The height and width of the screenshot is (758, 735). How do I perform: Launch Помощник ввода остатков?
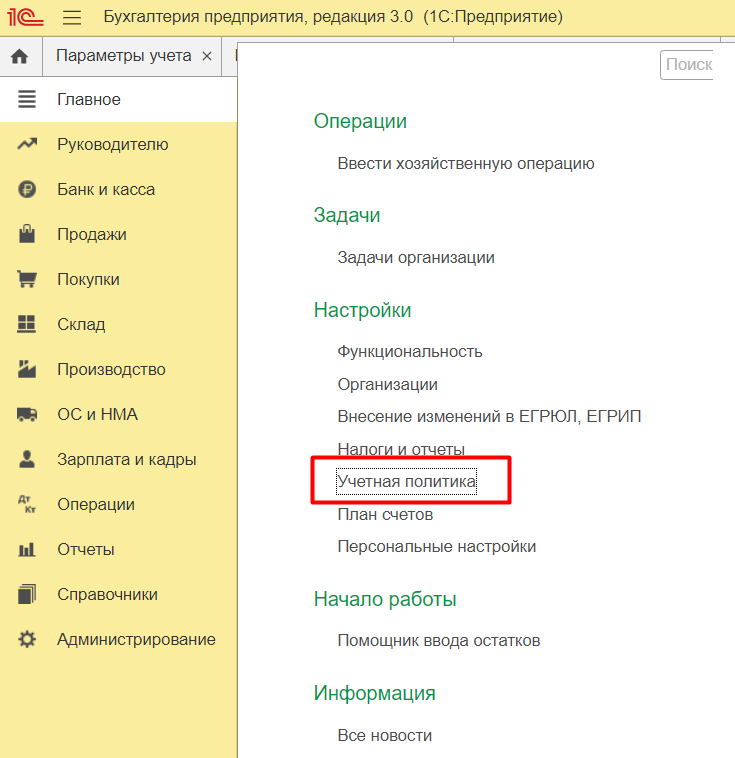439,640
